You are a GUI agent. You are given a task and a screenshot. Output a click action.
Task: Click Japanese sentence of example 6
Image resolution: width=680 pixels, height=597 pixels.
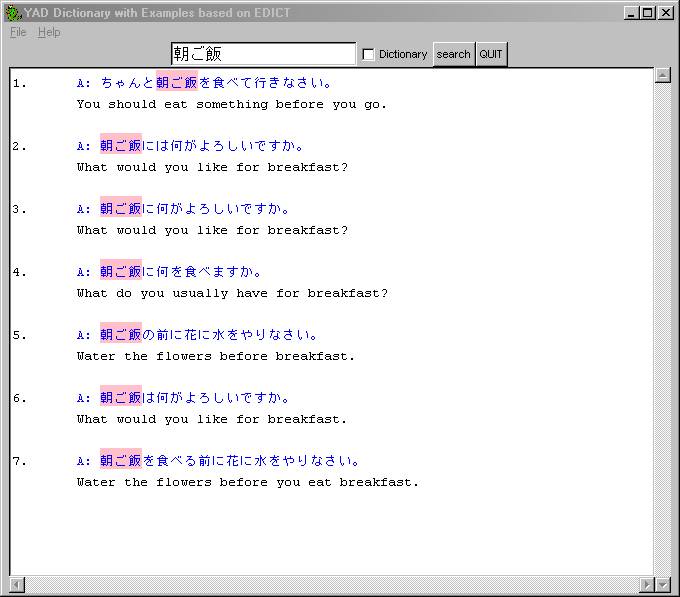click(194, 397)
